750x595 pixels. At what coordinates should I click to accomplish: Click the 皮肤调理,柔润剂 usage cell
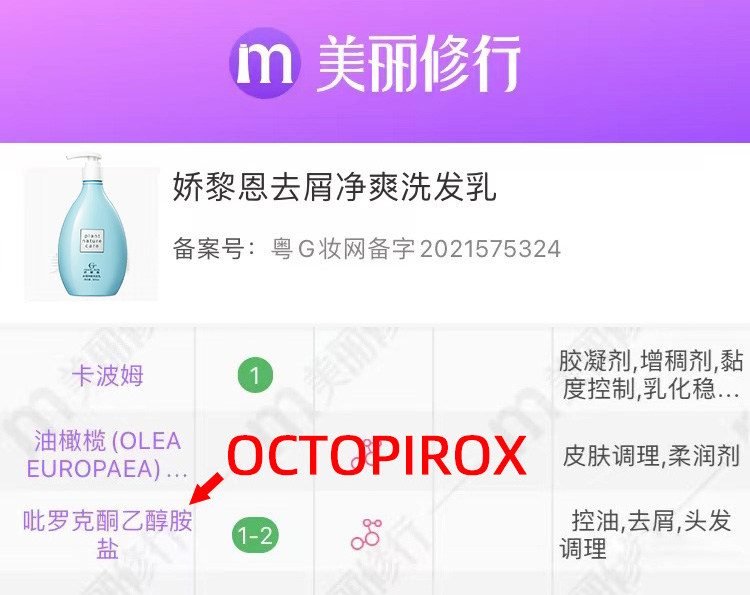(x=651, y=455)
